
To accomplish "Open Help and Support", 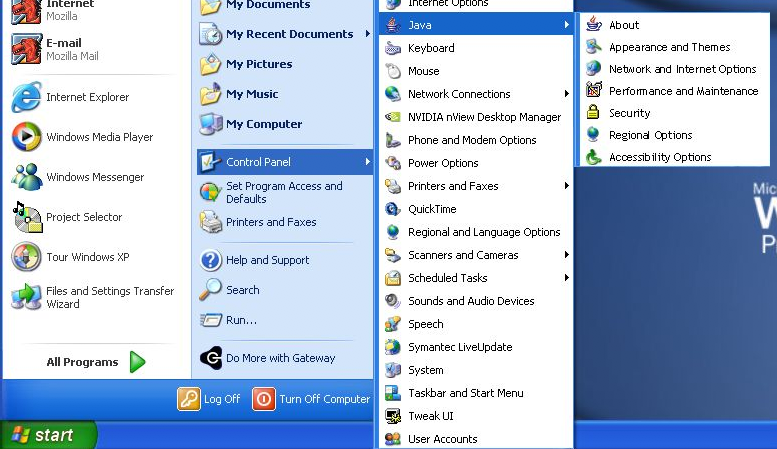I will pos(284,260).
